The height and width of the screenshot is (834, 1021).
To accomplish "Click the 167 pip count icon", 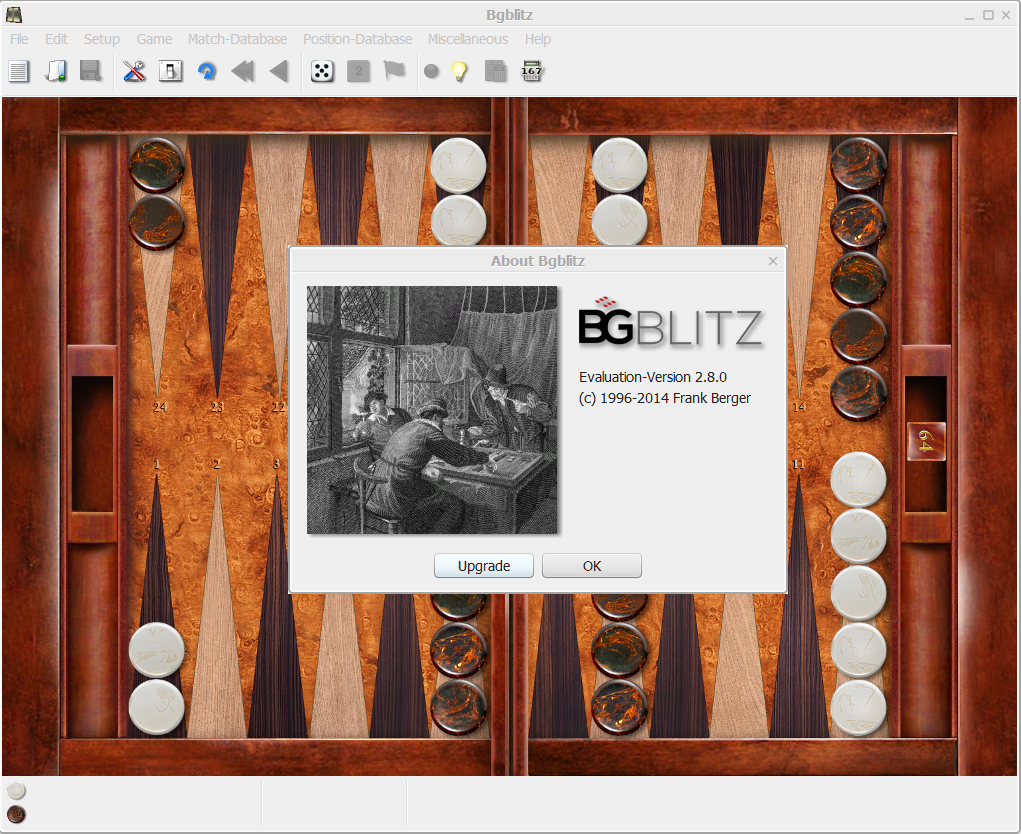I will (531, 71).
